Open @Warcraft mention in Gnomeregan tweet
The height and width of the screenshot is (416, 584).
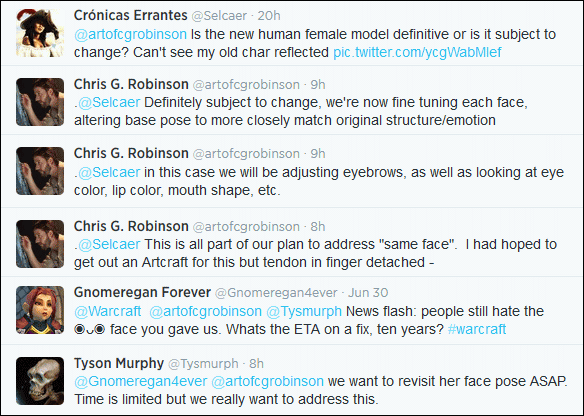pos(108,311)
